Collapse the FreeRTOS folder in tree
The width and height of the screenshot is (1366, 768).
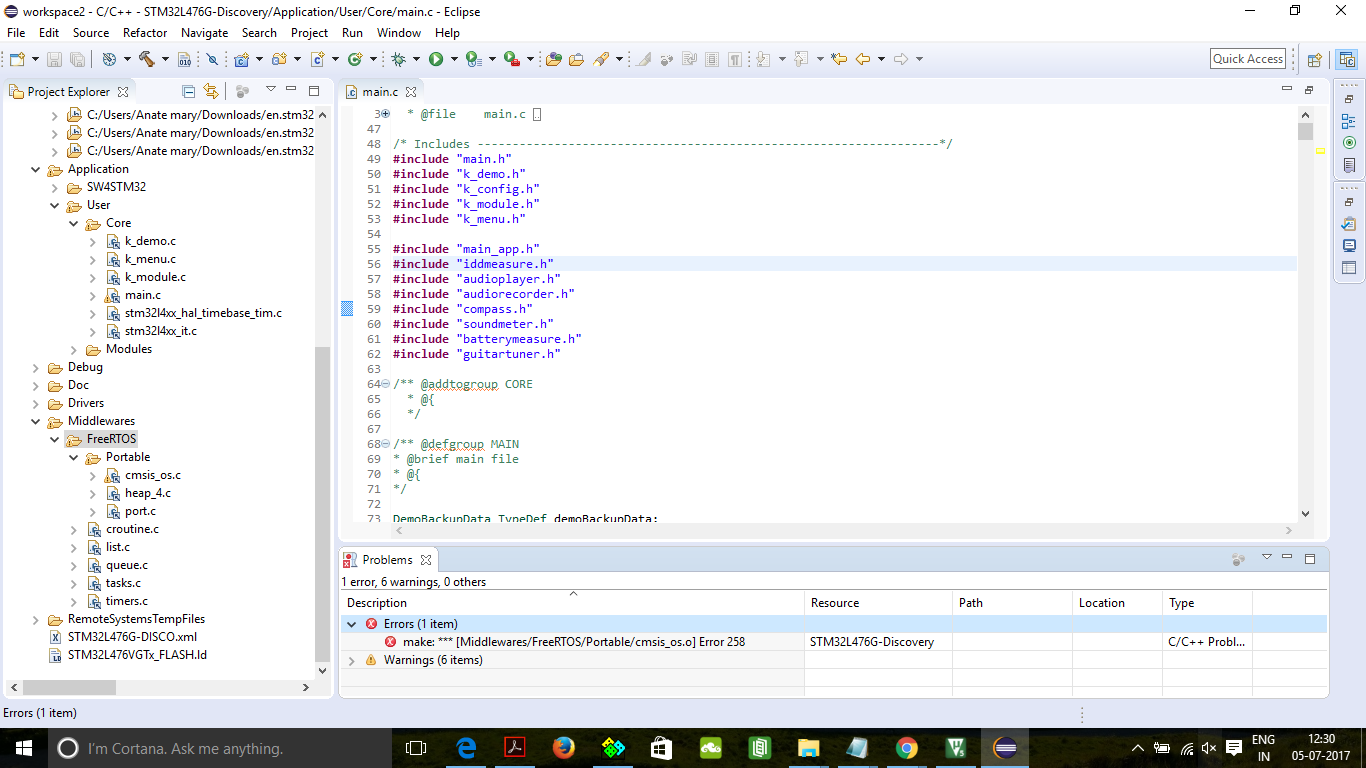tap(55, 439)
